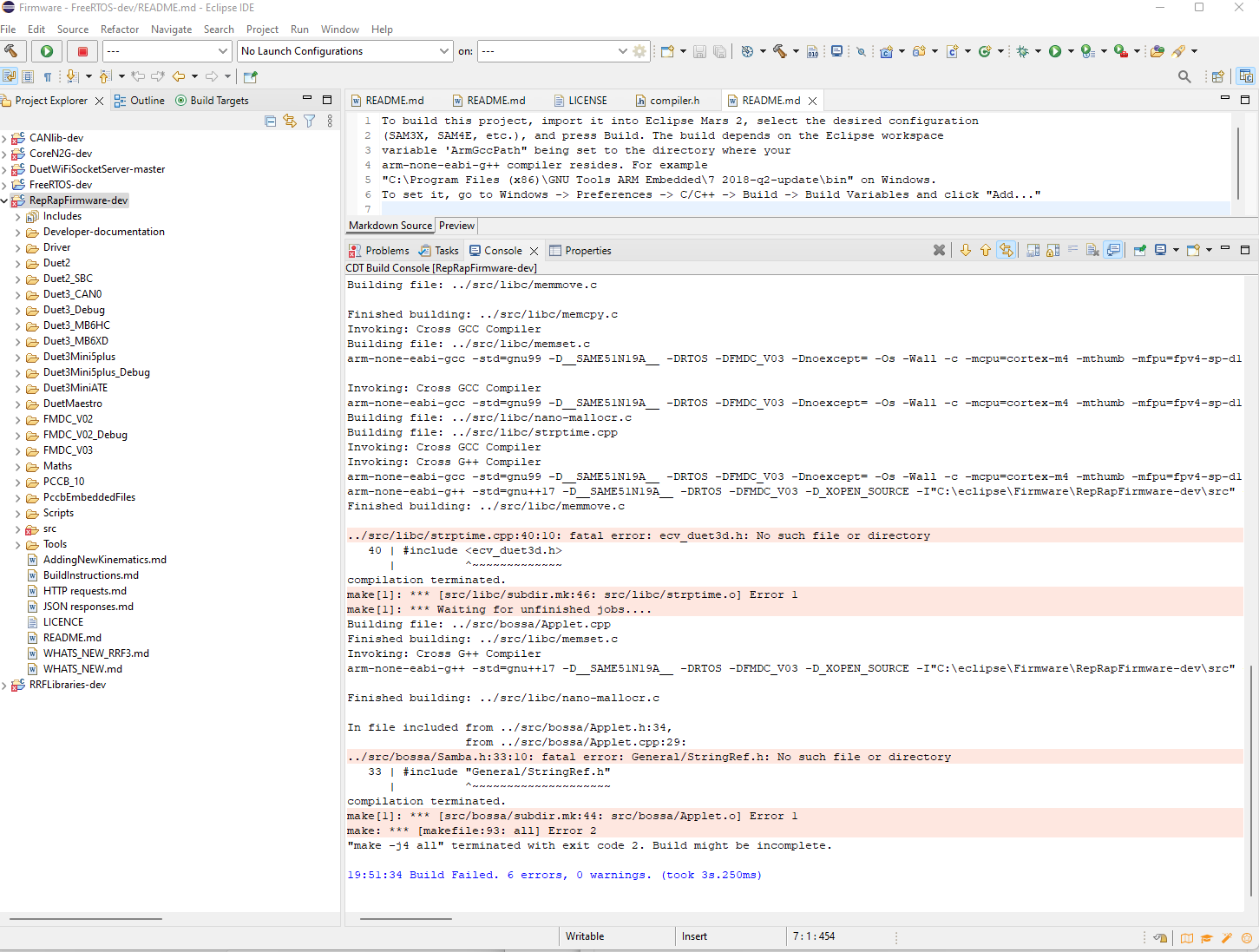Expand the CANlib-dev project
The height and width of the screenshot is (952, 1259).
click(5, 138)
